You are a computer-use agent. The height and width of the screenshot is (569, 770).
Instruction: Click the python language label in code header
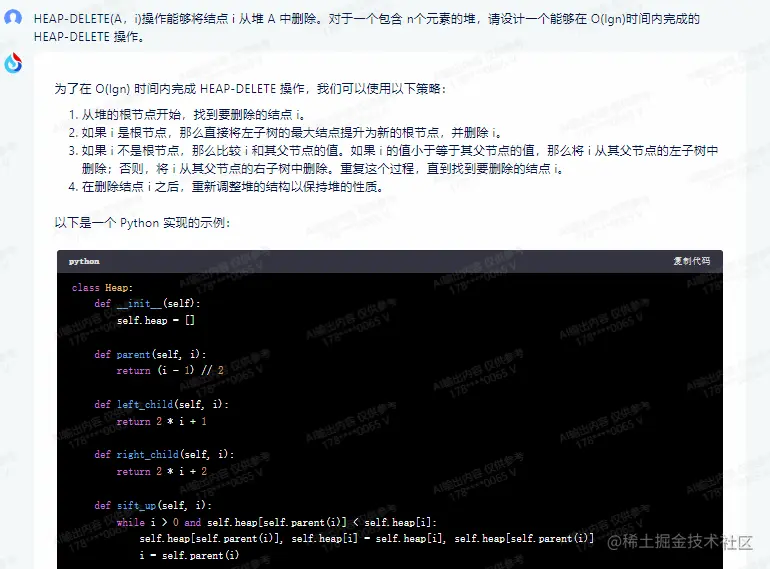coord(84,261)
